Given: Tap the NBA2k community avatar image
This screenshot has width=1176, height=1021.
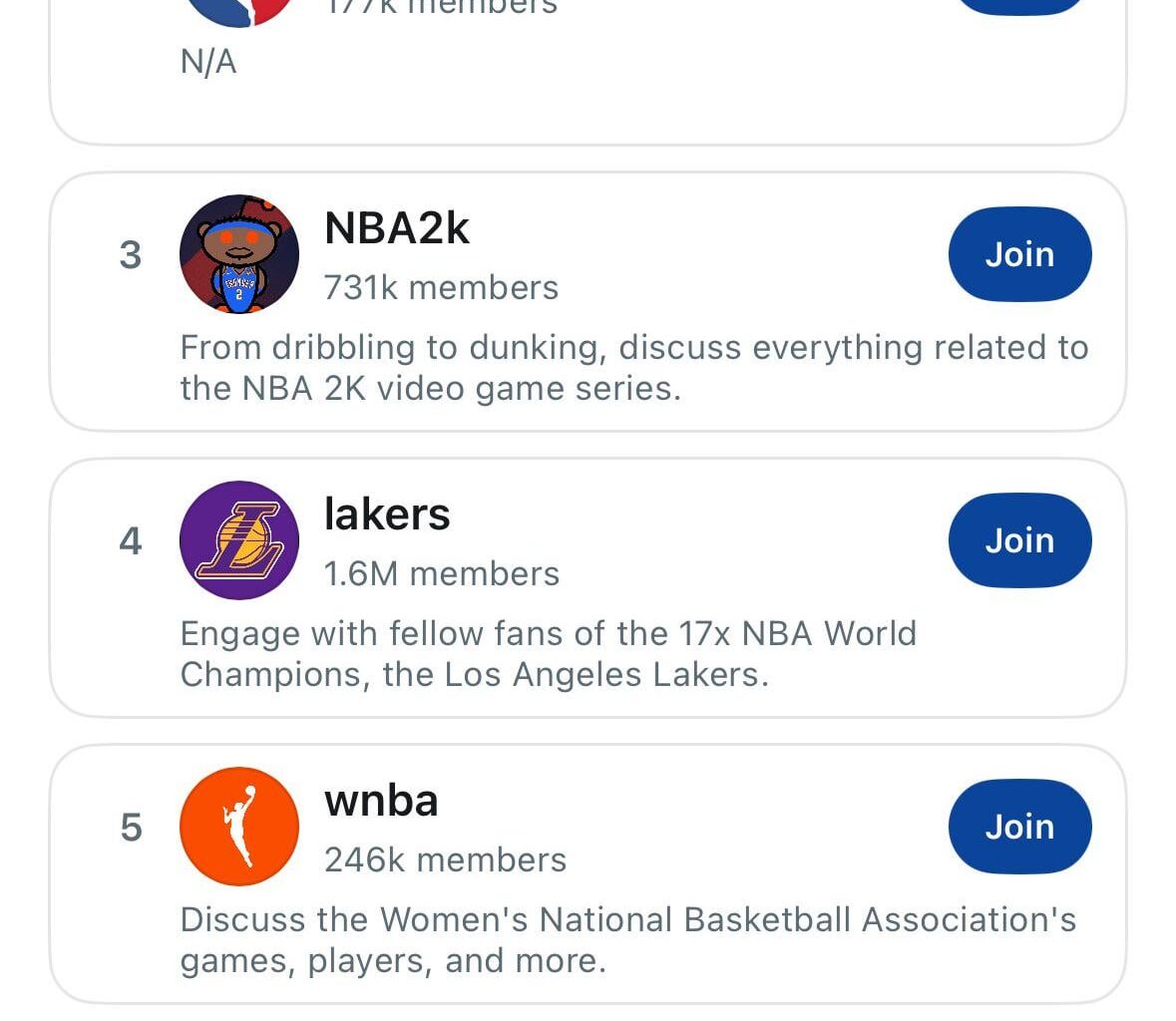Looking at the screenshot, I should pyautogui.click(x=239, y=254).
